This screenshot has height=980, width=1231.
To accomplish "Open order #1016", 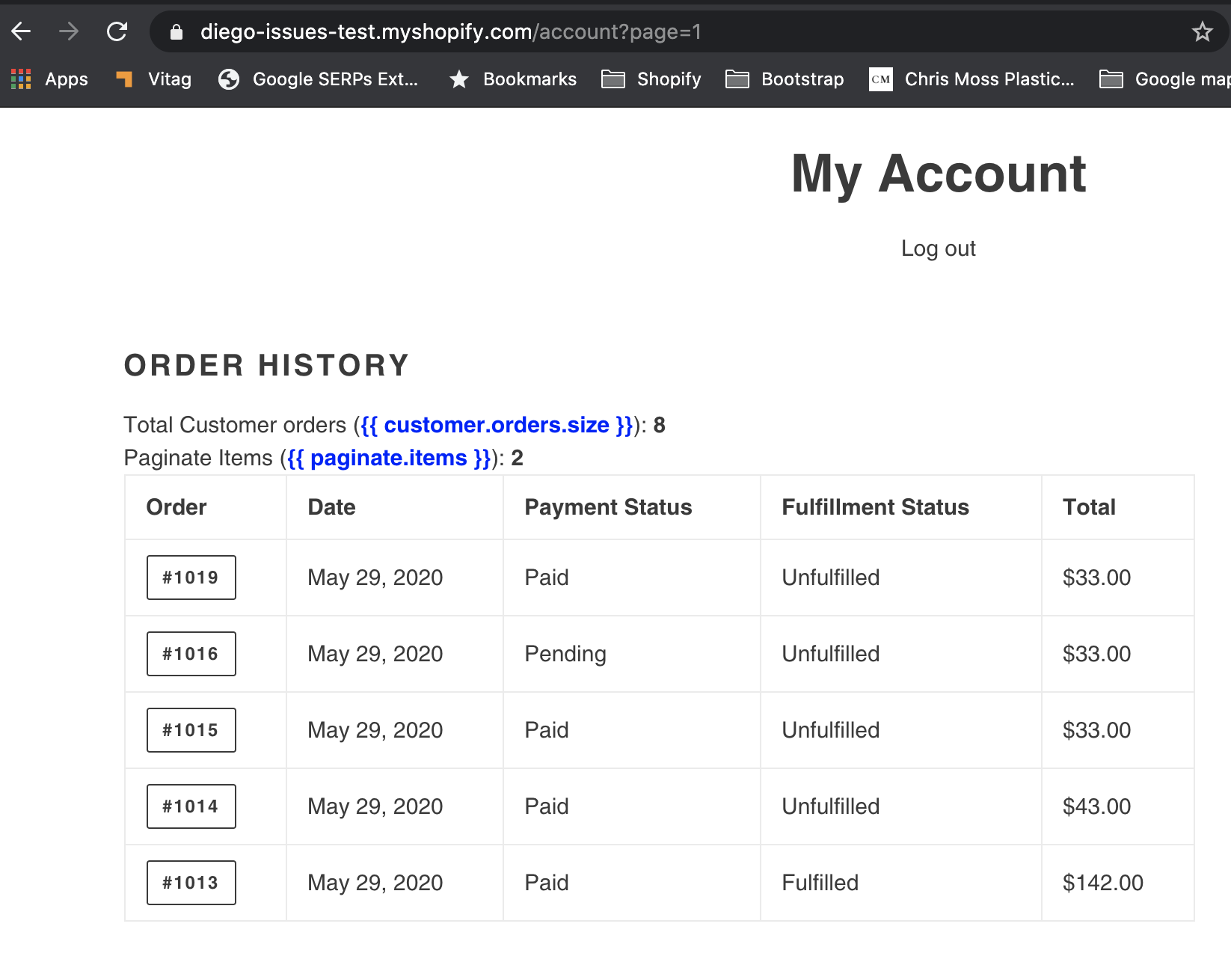I will pos(191,654).
